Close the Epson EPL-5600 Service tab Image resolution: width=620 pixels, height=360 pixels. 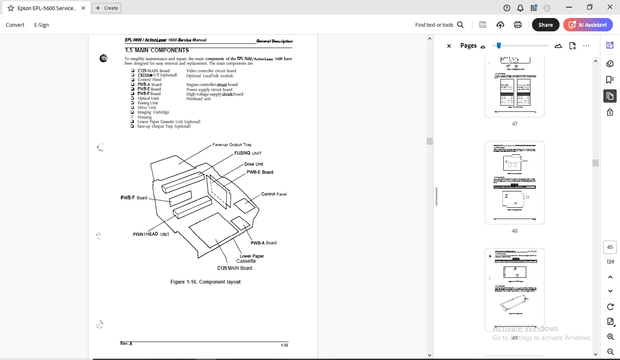pyautogui.click(x=83, y=8)
